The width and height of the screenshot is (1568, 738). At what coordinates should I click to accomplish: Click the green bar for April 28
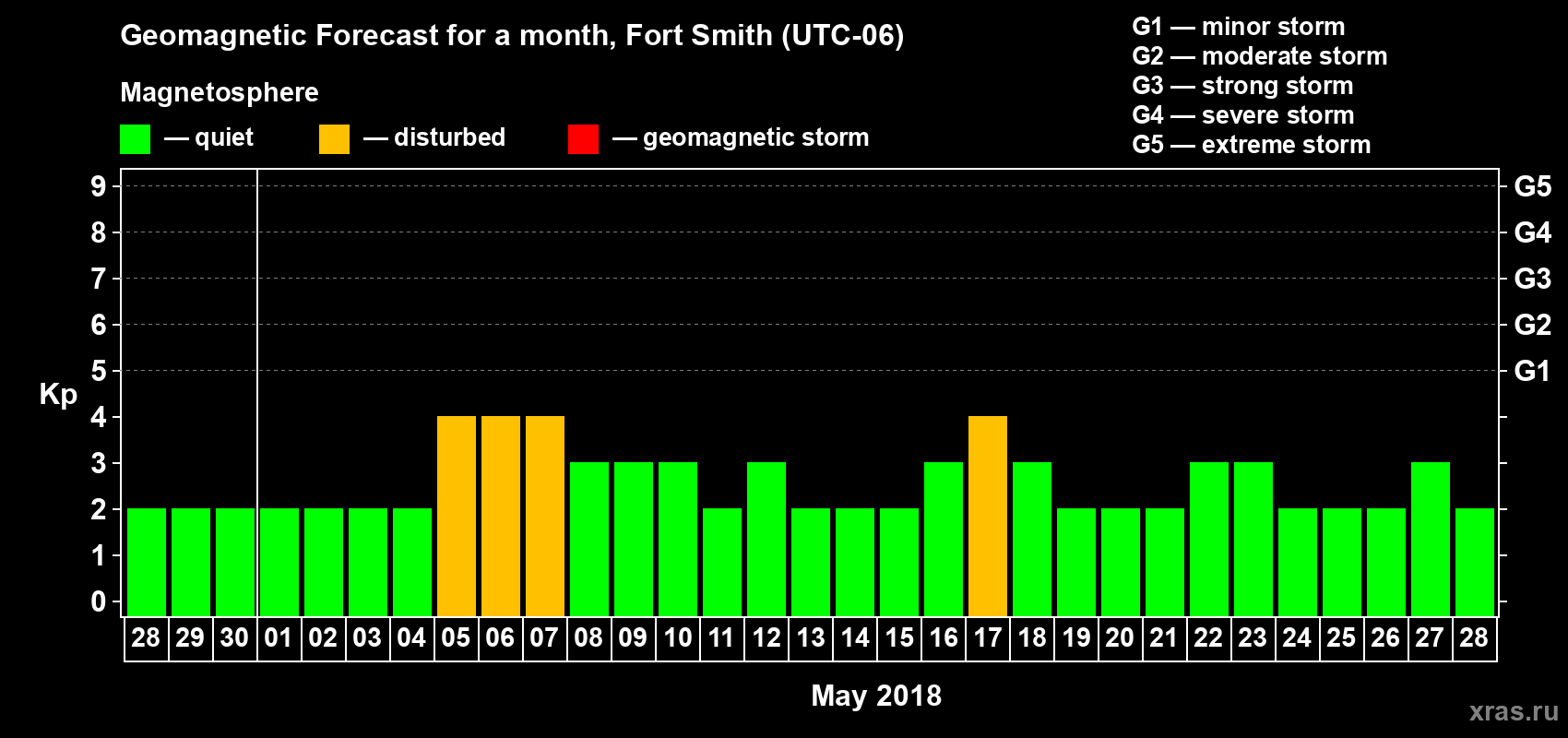click(x=147, y=563)
